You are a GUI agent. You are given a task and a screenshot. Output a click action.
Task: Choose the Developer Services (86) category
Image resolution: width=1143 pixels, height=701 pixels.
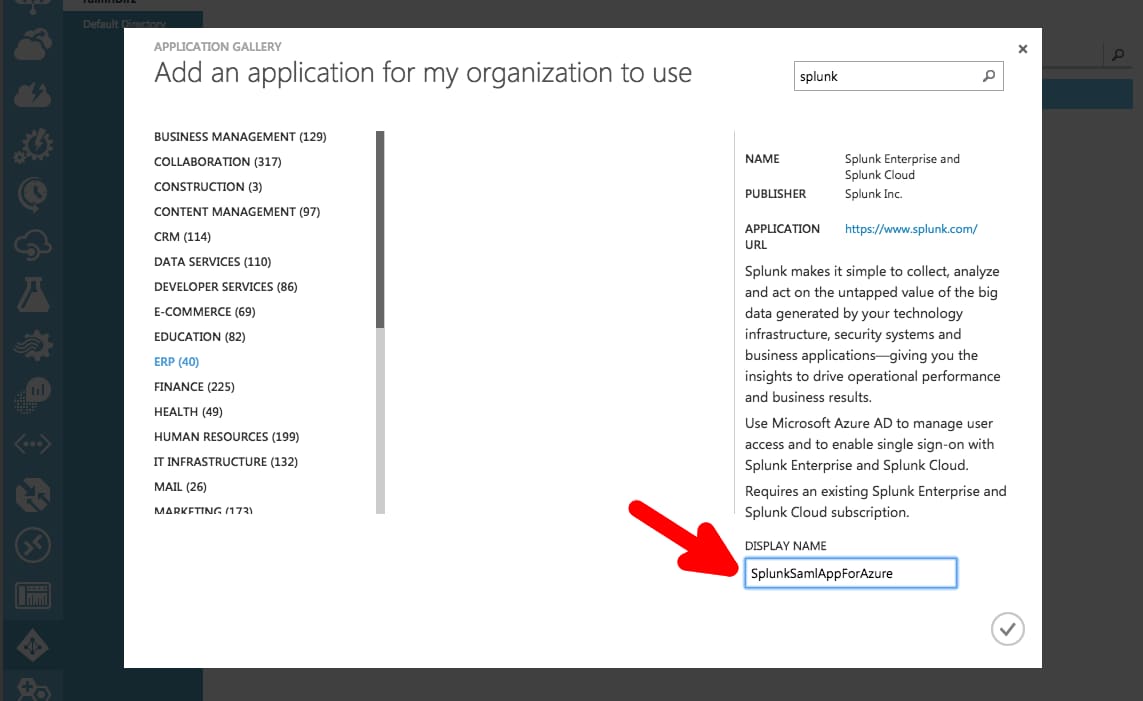point(225,286)
